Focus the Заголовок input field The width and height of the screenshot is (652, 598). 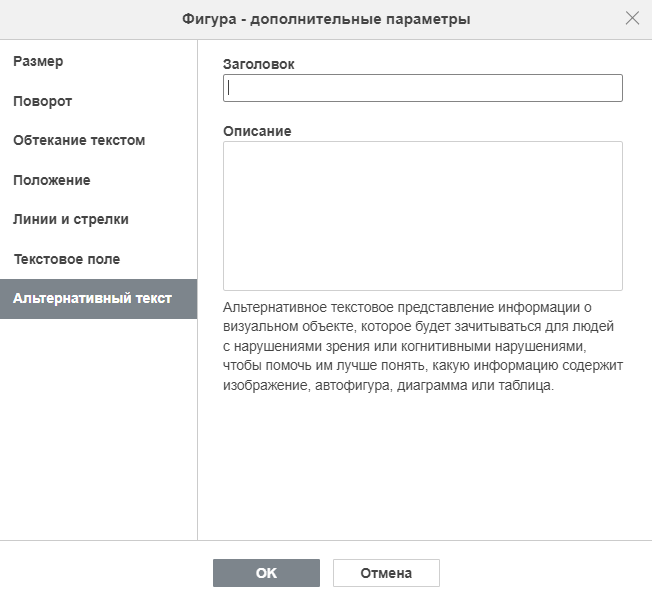tap(422, 88)
